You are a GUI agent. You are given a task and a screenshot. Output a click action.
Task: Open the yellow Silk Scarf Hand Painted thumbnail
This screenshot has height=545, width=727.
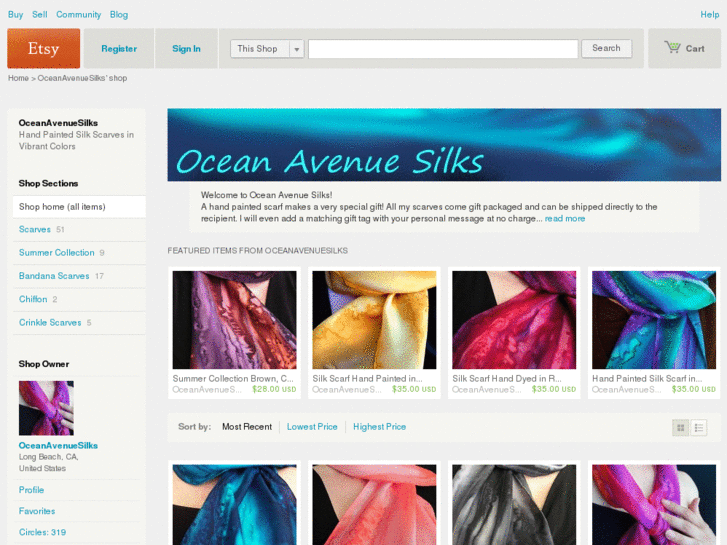374,320
